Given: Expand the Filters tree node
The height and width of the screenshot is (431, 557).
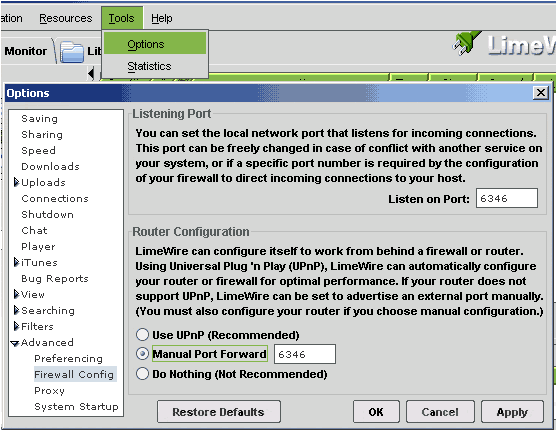Looking at the screenshot, I should point(16,326).
